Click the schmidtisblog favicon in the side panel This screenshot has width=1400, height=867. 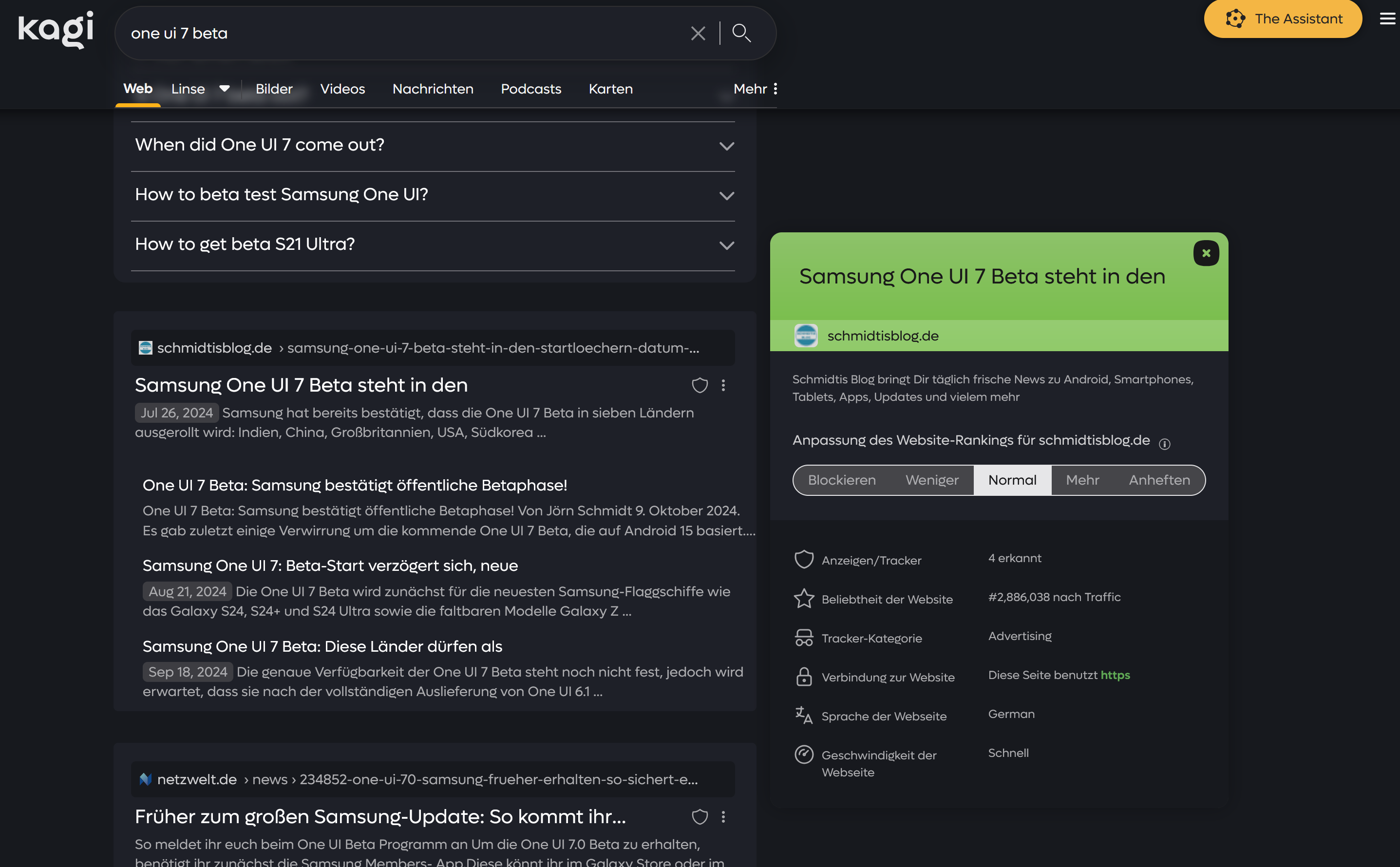tap(806, 336)
